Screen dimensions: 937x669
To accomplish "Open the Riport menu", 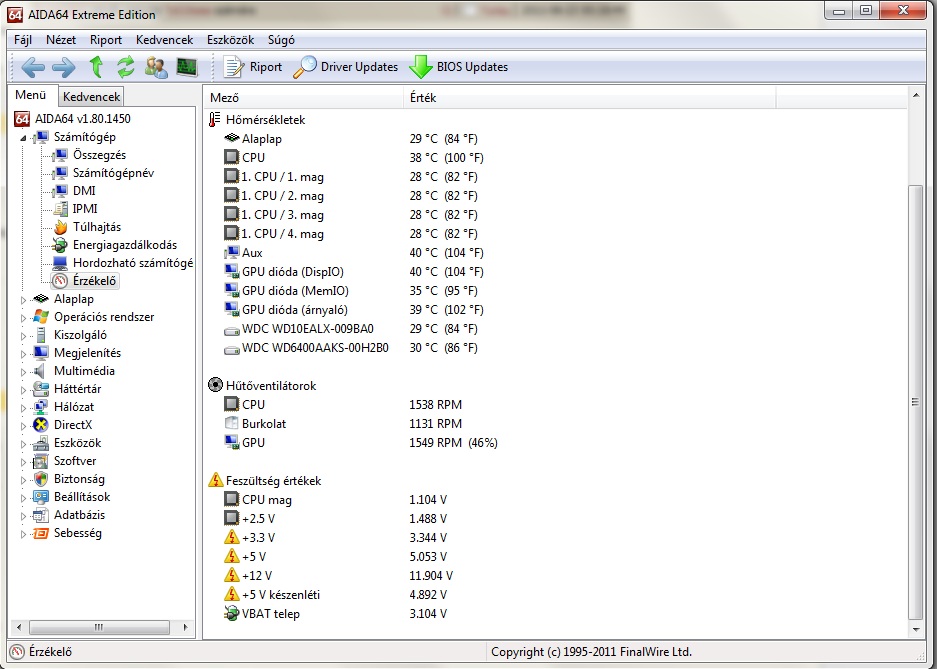I will 106,40.
